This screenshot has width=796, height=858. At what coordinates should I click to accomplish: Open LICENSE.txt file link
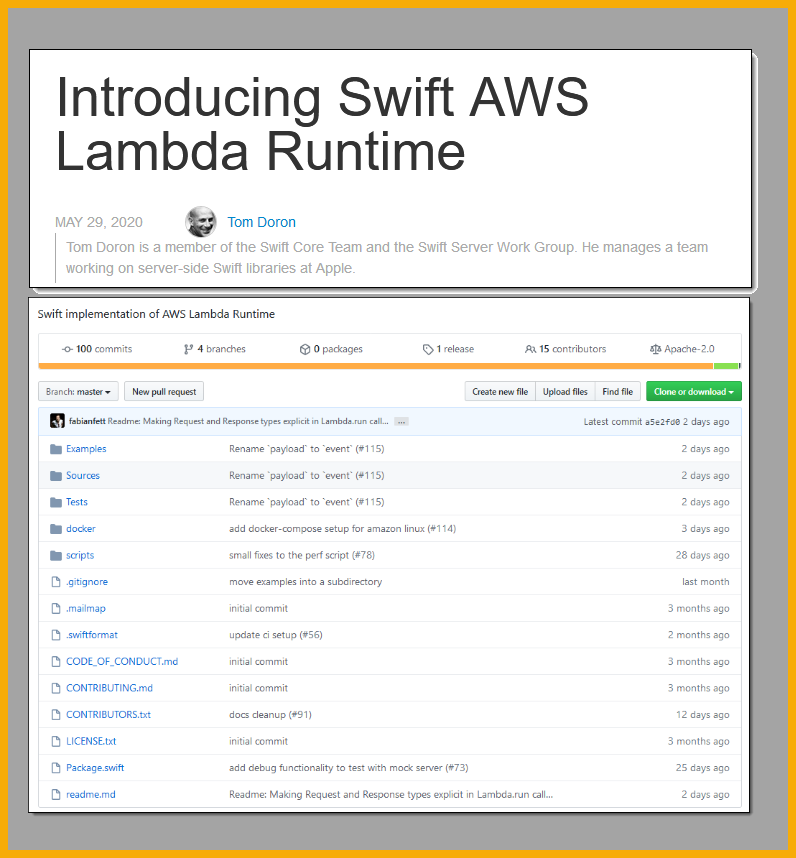click(91, 741)
